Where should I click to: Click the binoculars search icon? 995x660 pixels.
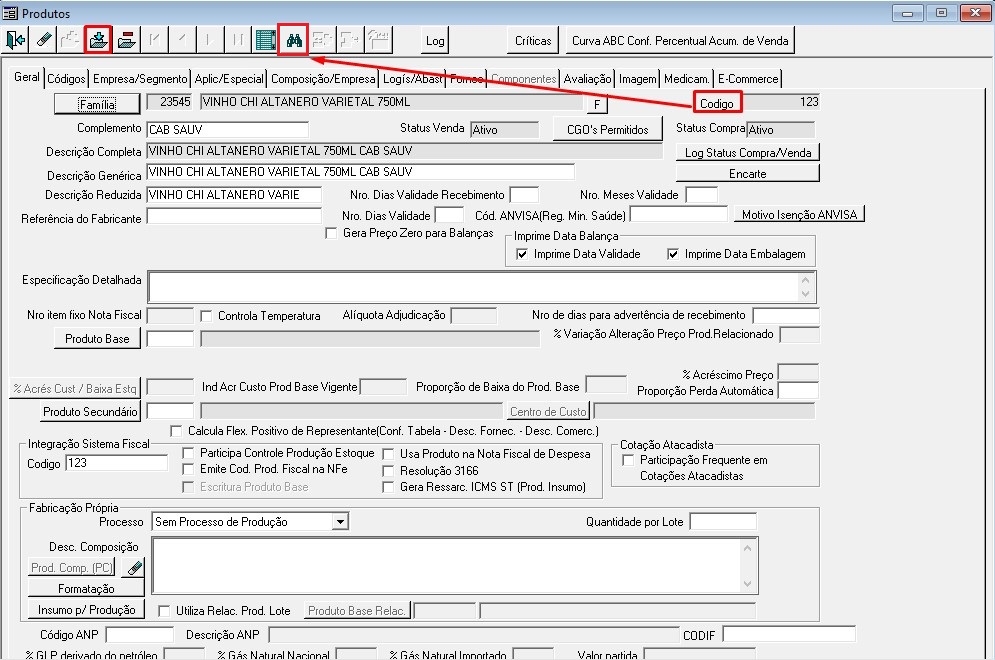point(294,41)
